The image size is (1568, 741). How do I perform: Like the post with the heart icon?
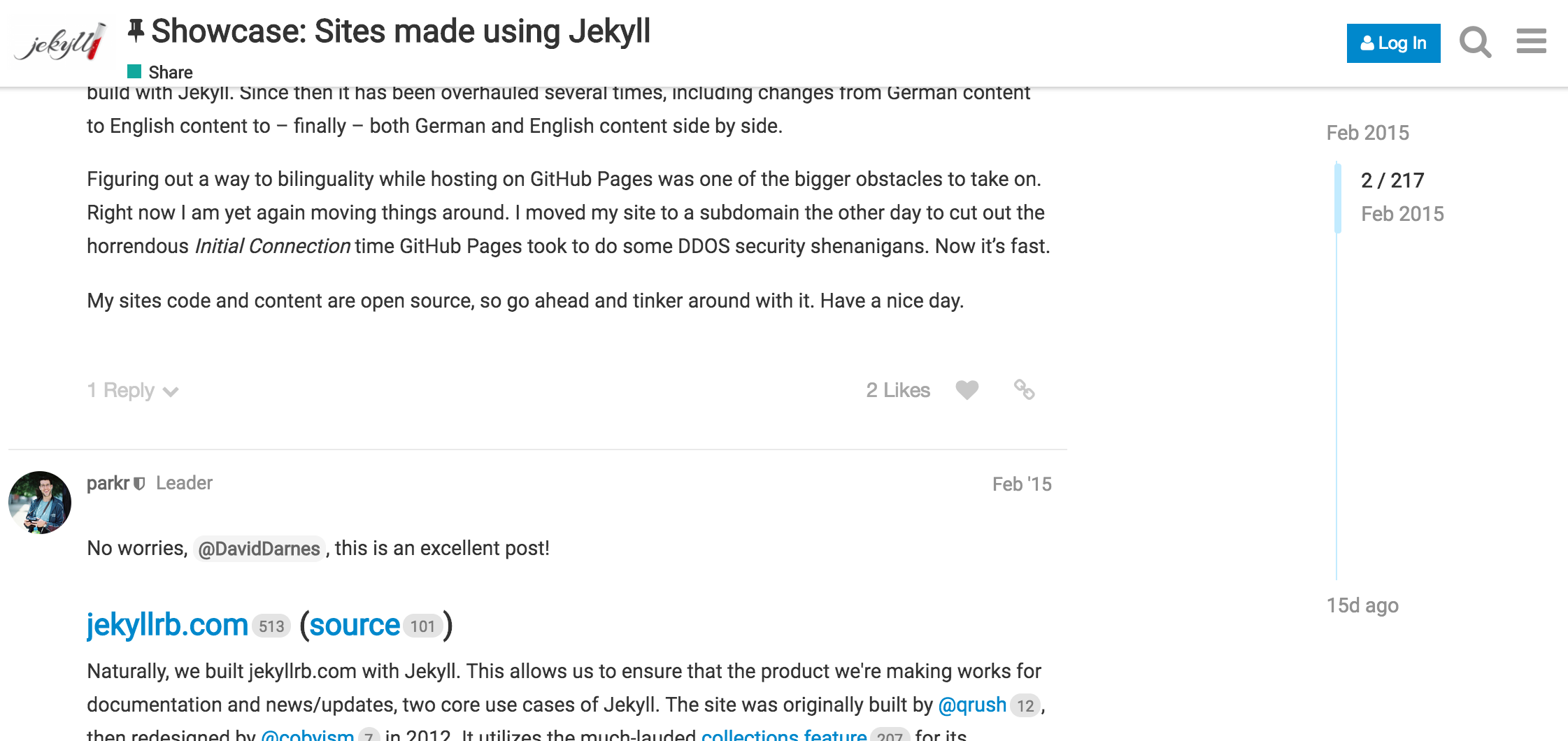click(x=967, y=390)
